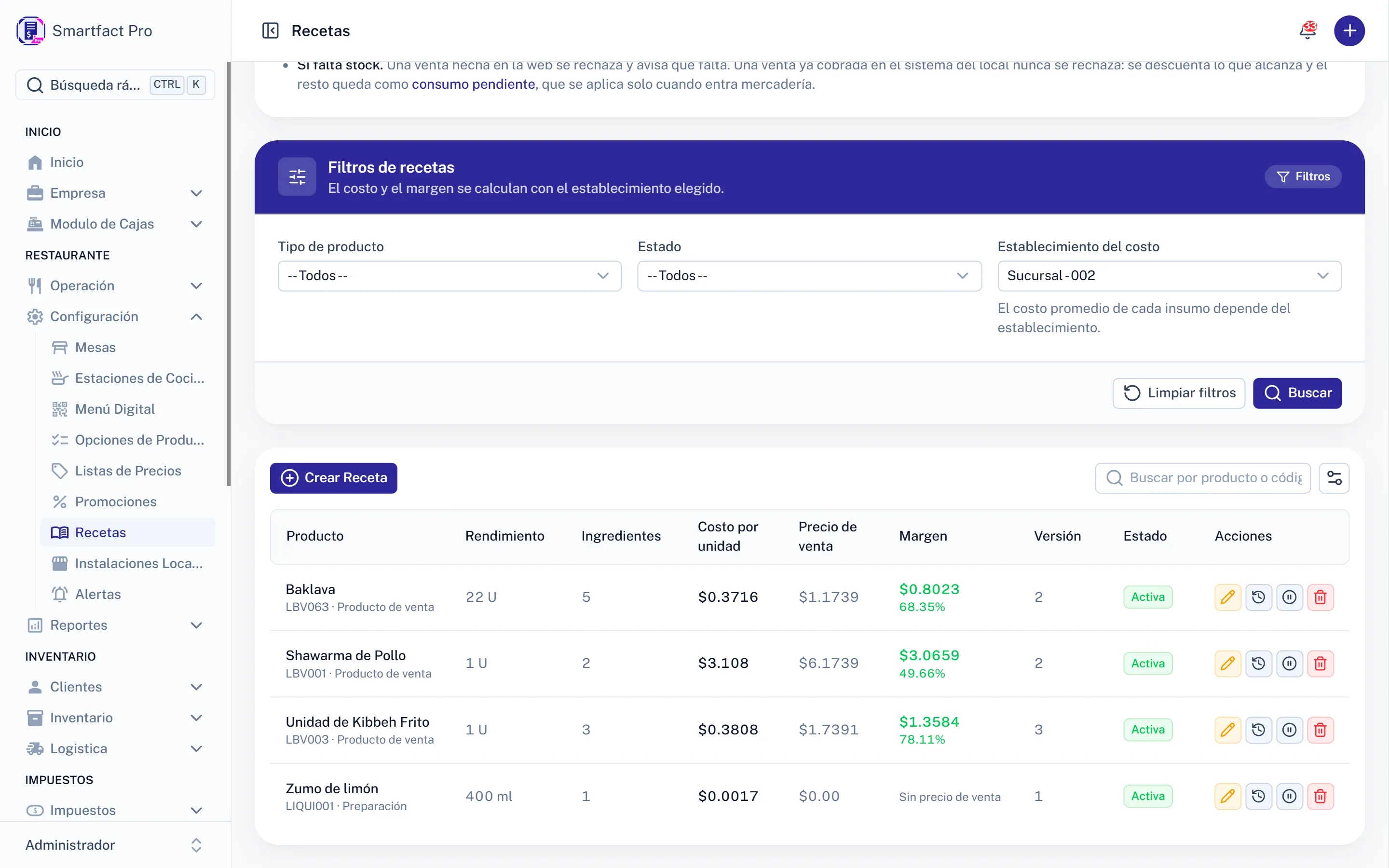Open Administrador account switcher
Image resolution: width=1389 pixels, height=868 pixels.
[115, 844]
